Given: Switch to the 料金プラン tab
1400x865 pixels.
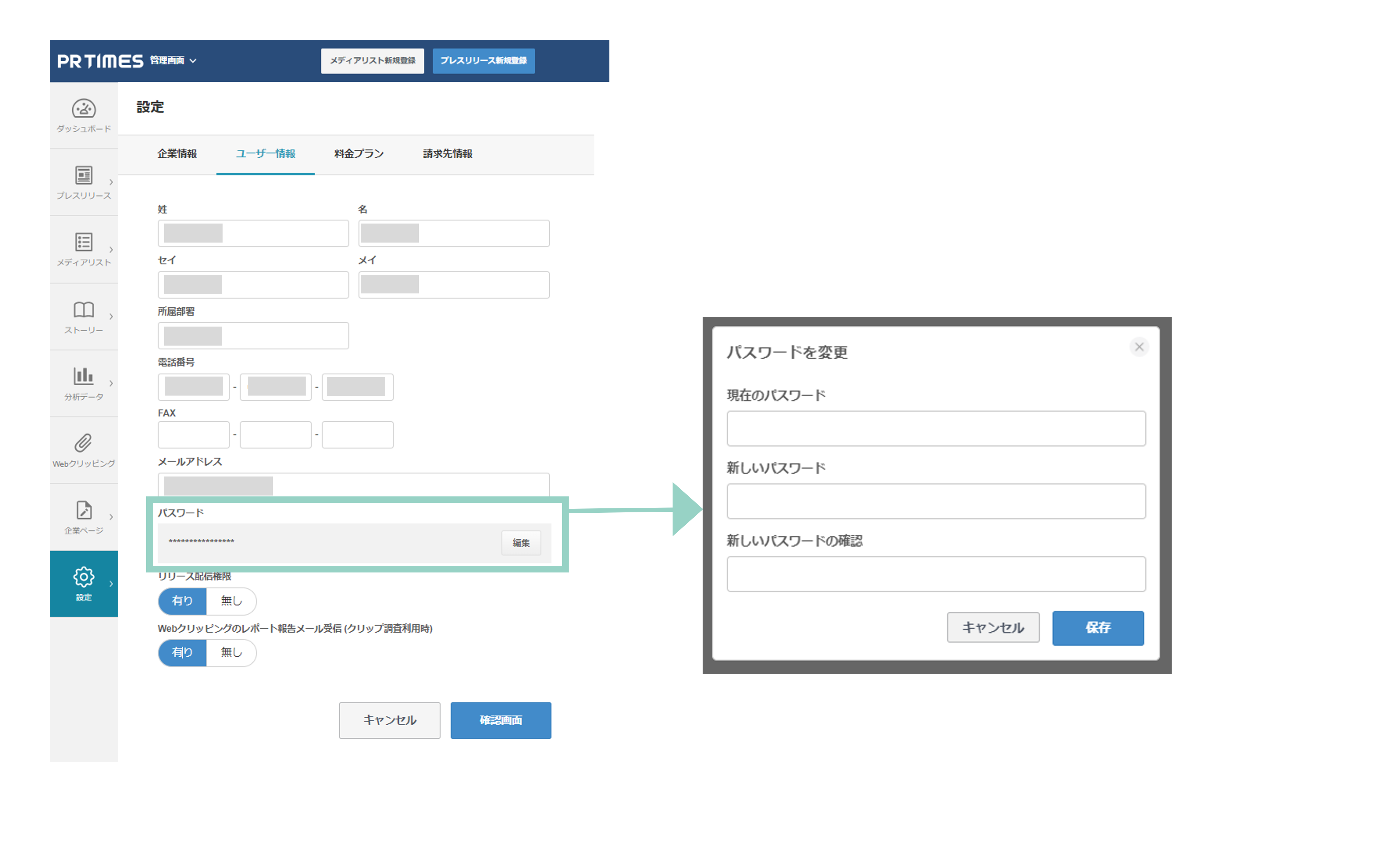Looking at the screenshot, I should [359, 154].
